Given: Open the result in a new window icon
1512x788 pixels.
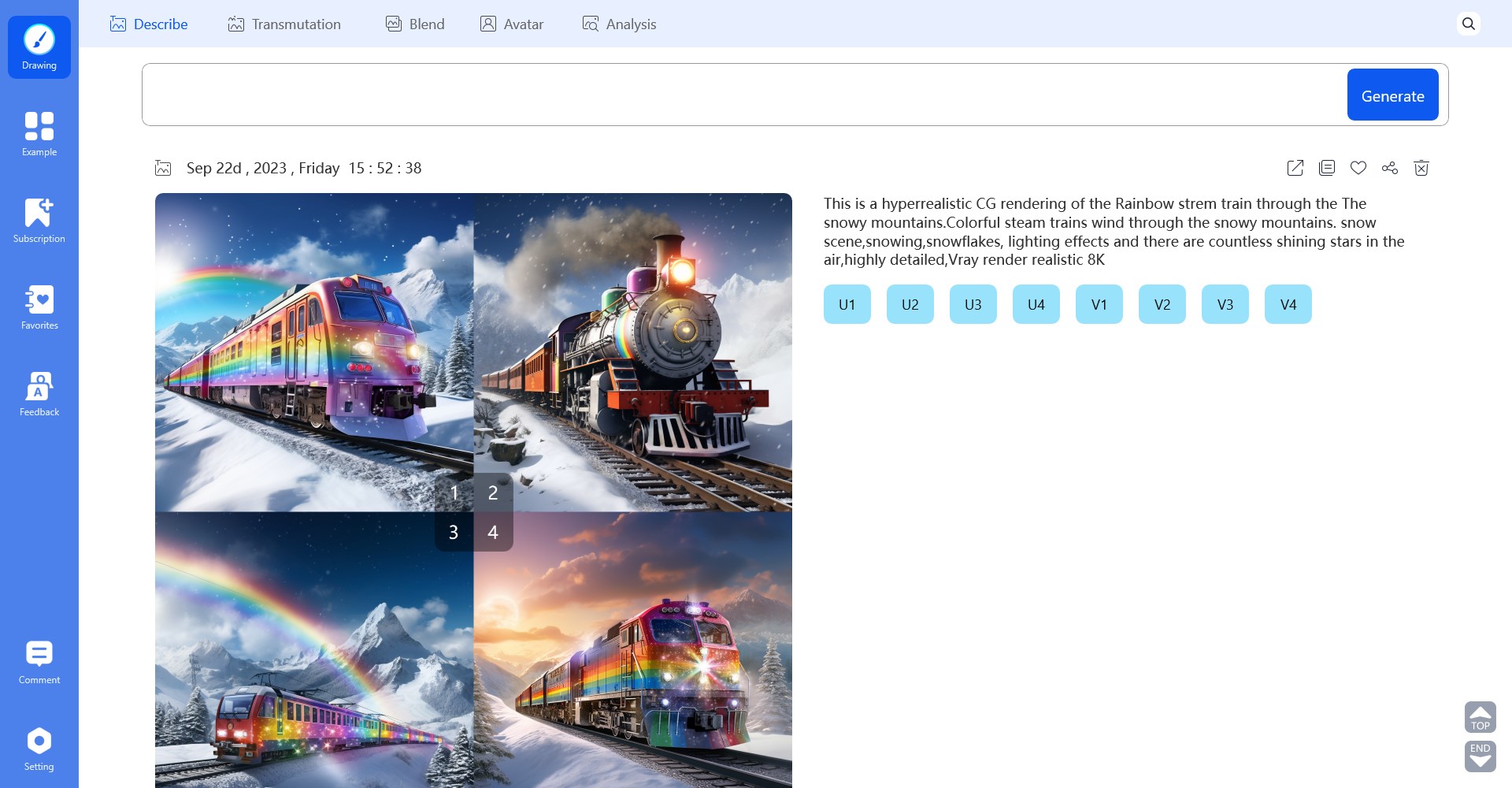Looking at the screenshot, I should (x=1295, y=168).
